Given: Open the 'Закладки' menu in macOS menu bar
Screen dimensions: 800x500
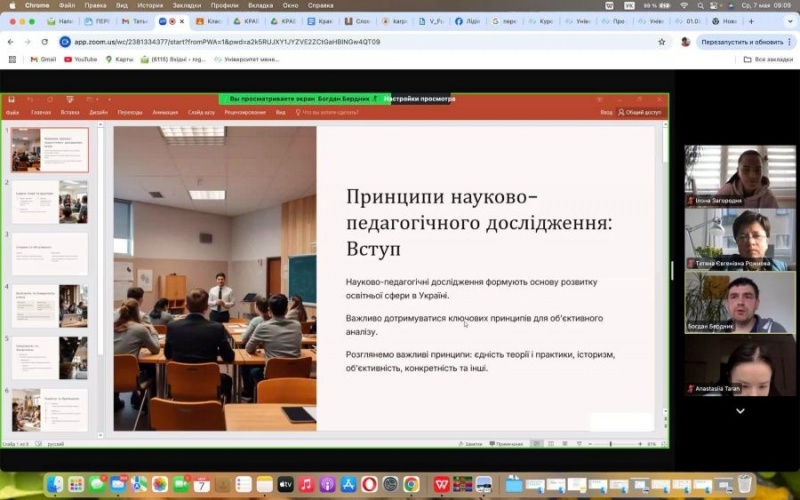Looking at the screenshot, I should pyautogui.click(x=186, y=5).
